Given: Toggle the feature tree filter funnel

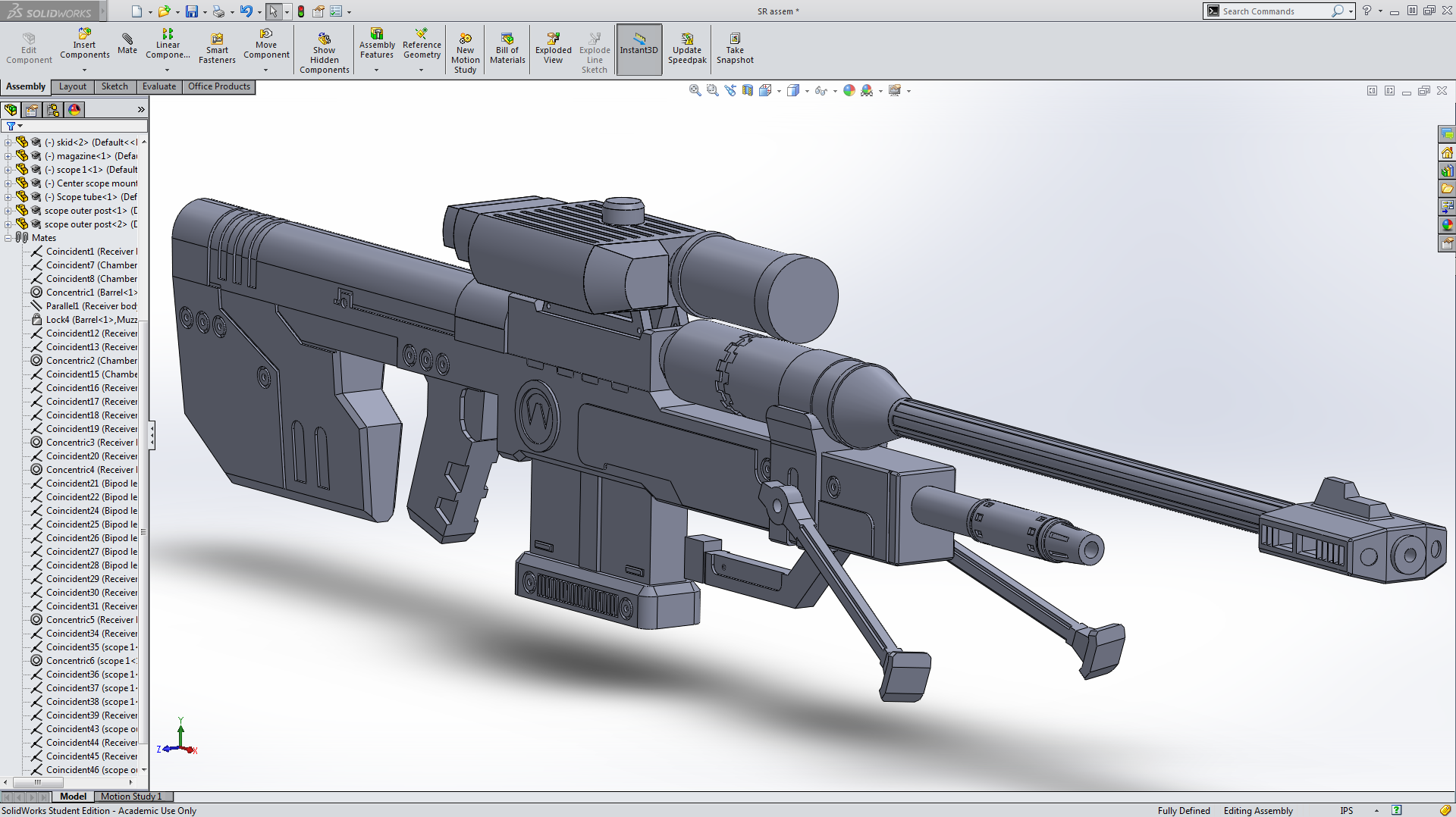Looking at the screenshot, I should click(11, 127).
